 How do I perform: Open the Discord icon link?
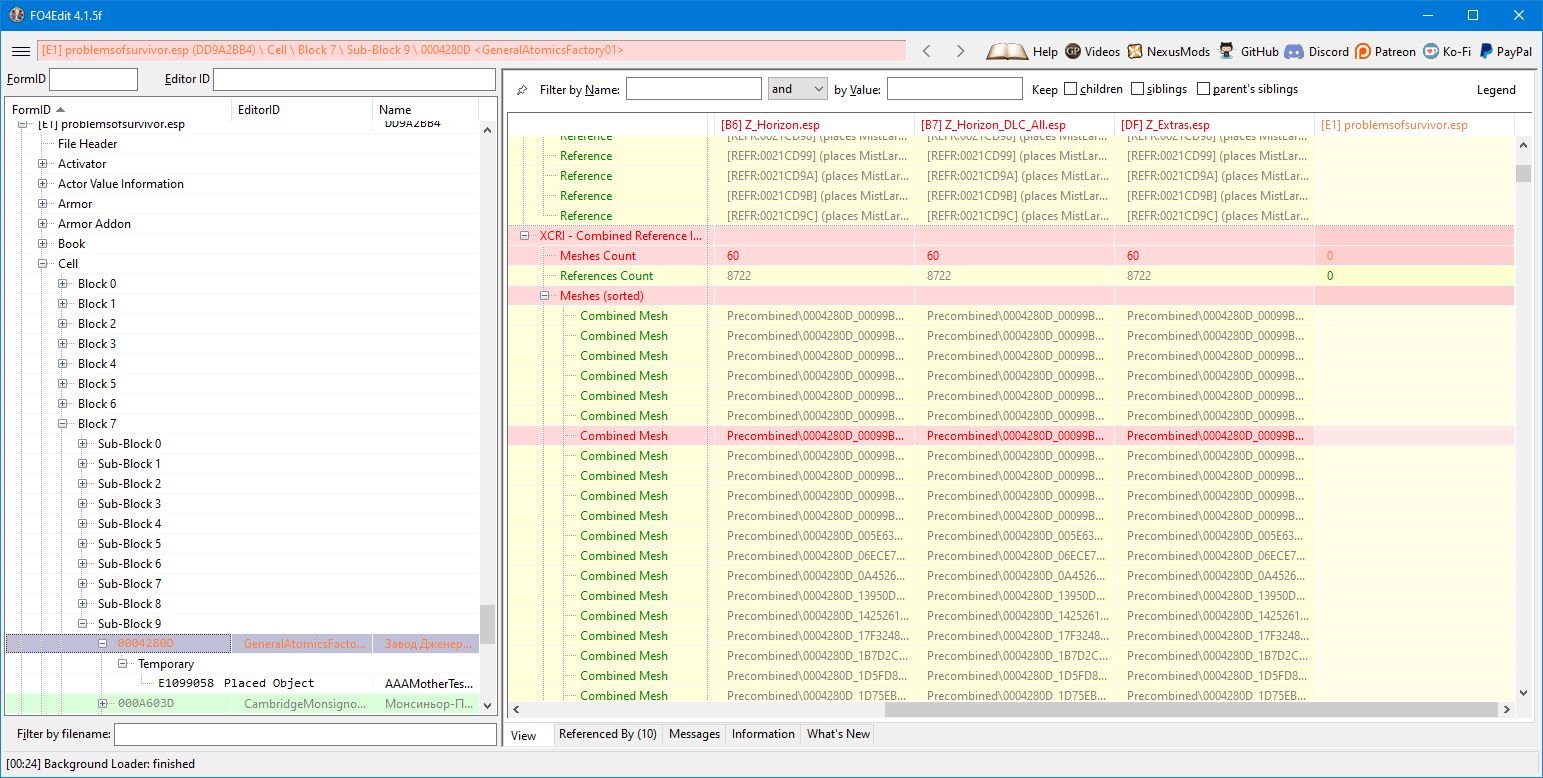click(1294, 51)
